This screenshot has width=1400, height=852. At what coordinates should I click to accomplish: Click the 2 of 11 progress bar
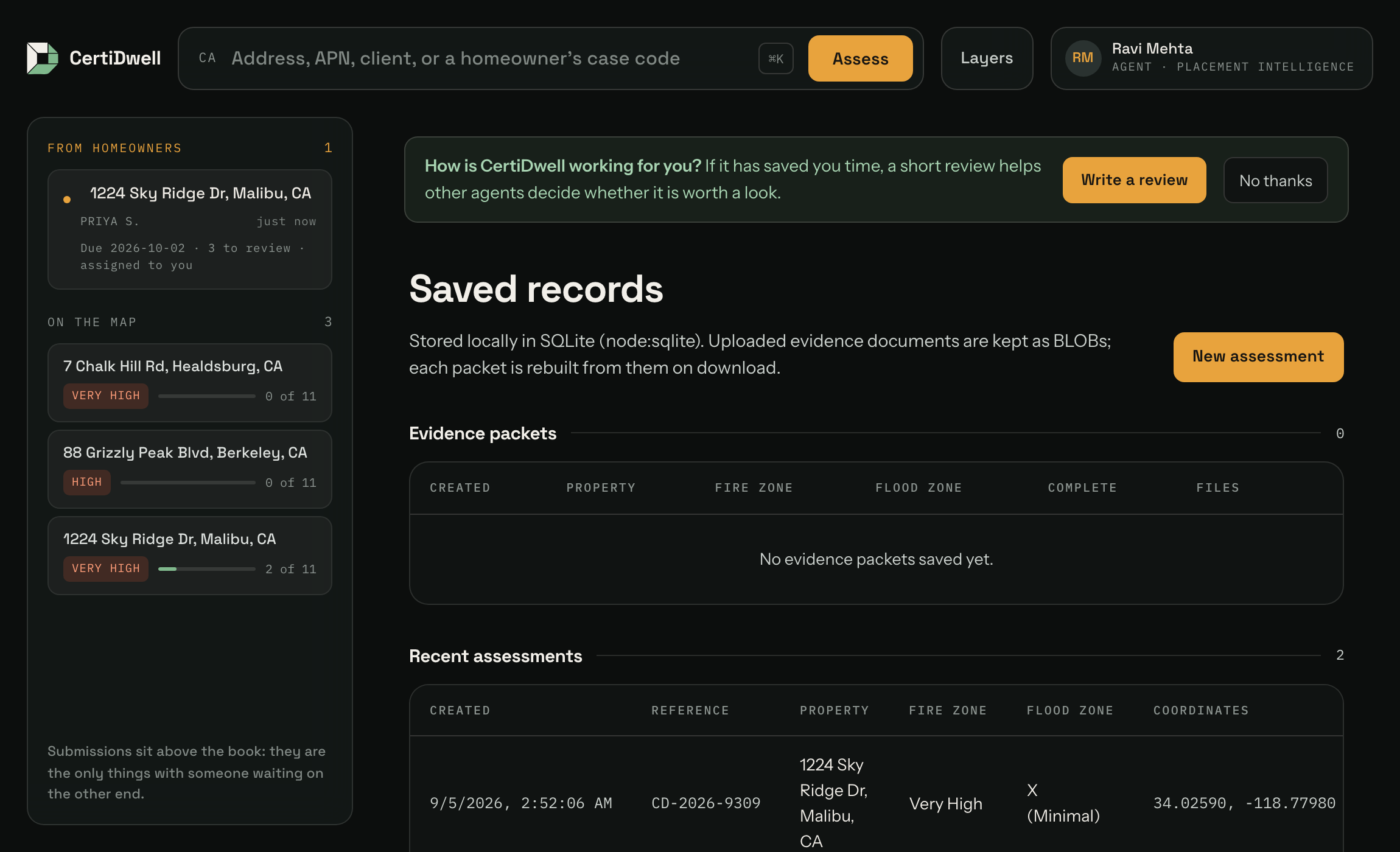point(207,569)
